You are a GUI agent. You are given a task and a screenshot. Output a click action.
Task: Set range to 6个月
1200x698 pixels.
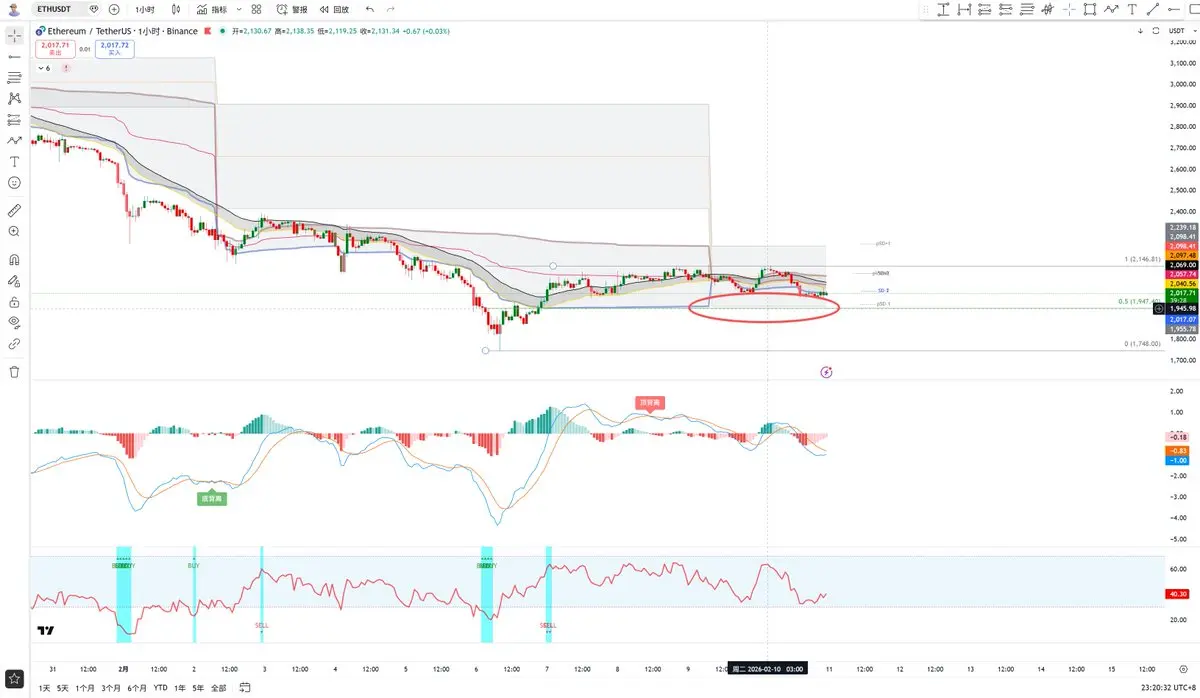pyautogui.click(x=137, y=688)
